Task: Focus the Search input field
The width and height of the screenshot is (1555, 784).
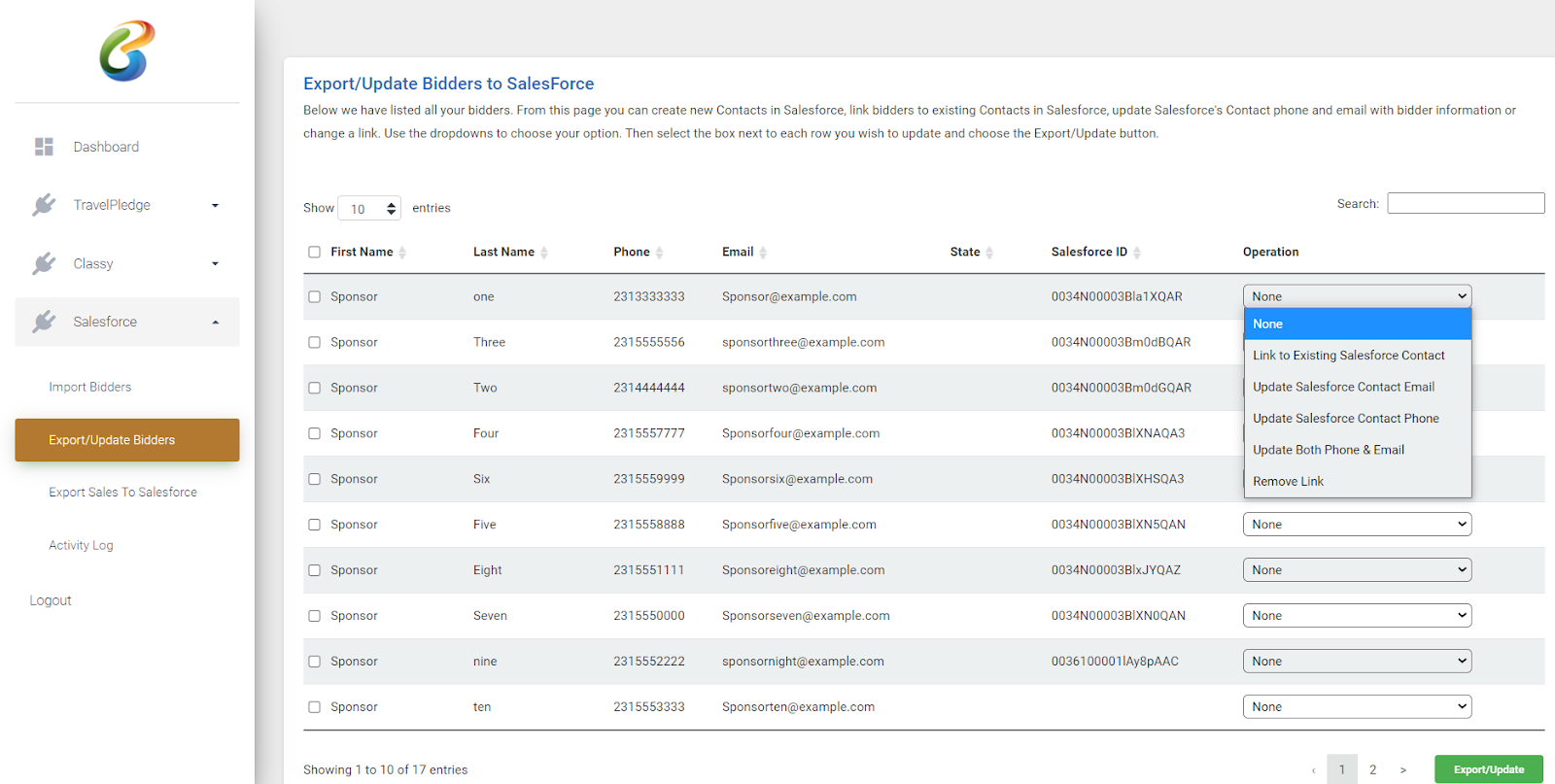Action: (x=1466, y=203)
